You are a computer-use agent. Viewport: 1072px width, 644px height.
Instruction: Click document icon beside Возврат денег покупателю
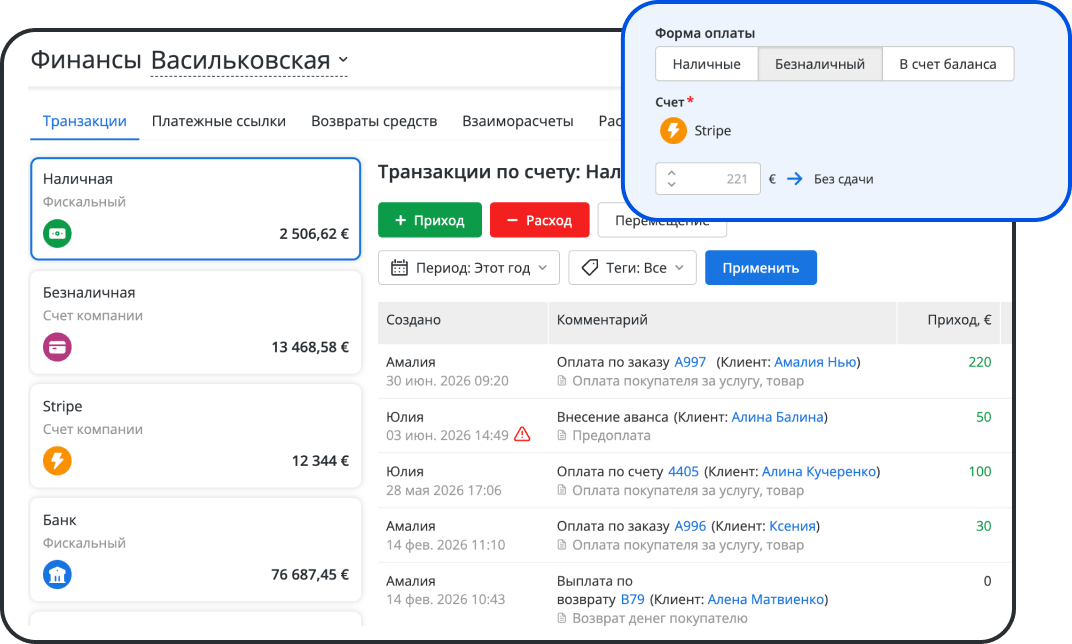[562, 618]
